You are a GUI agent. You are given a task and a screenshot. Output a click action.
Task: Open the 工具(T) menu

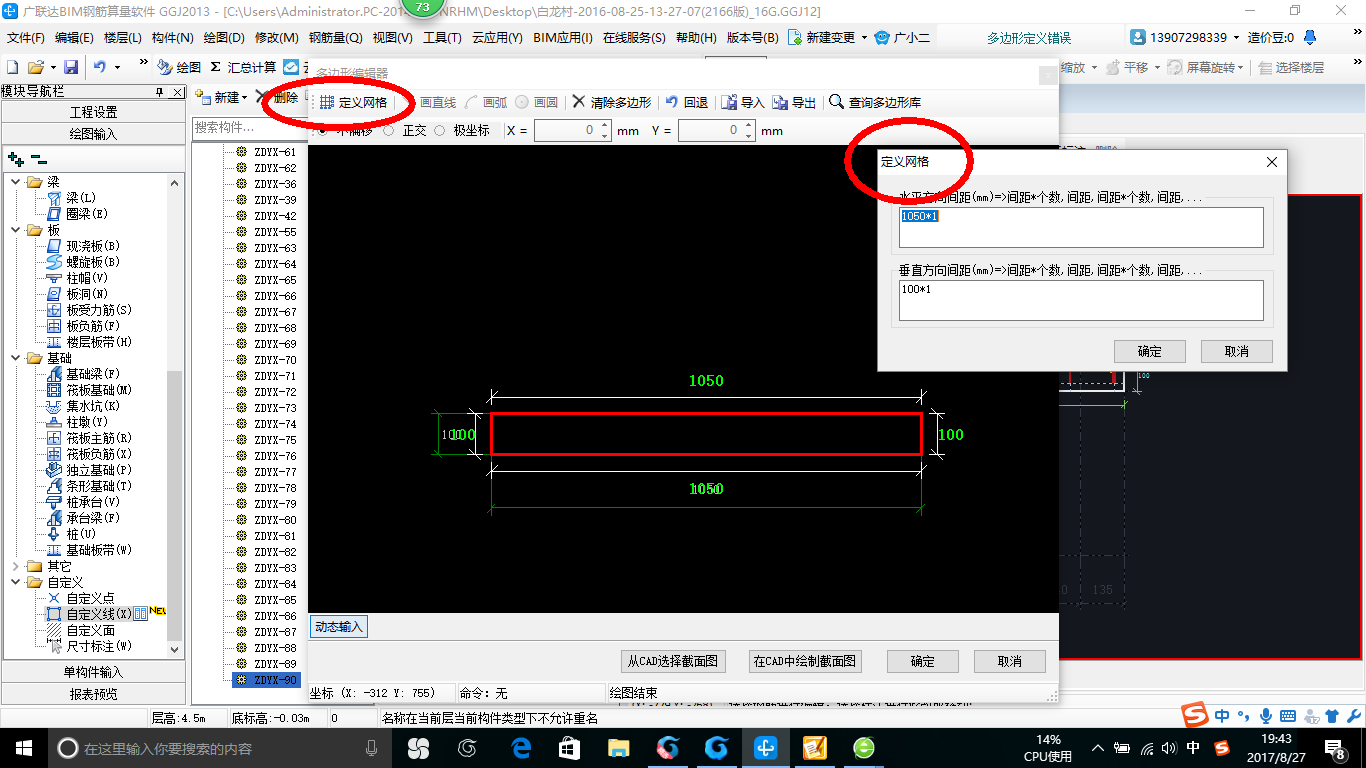(x=443, y=38)
